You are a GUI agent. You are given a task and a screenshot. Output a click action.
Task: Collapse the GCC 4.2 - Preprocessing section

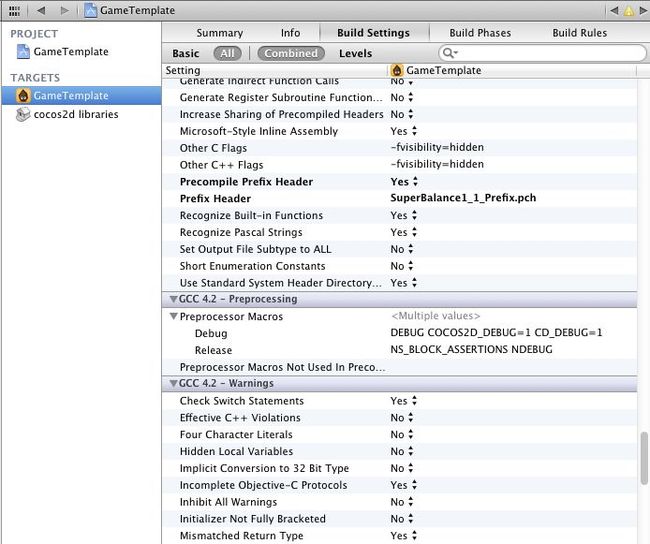click(x=174, y=299)
